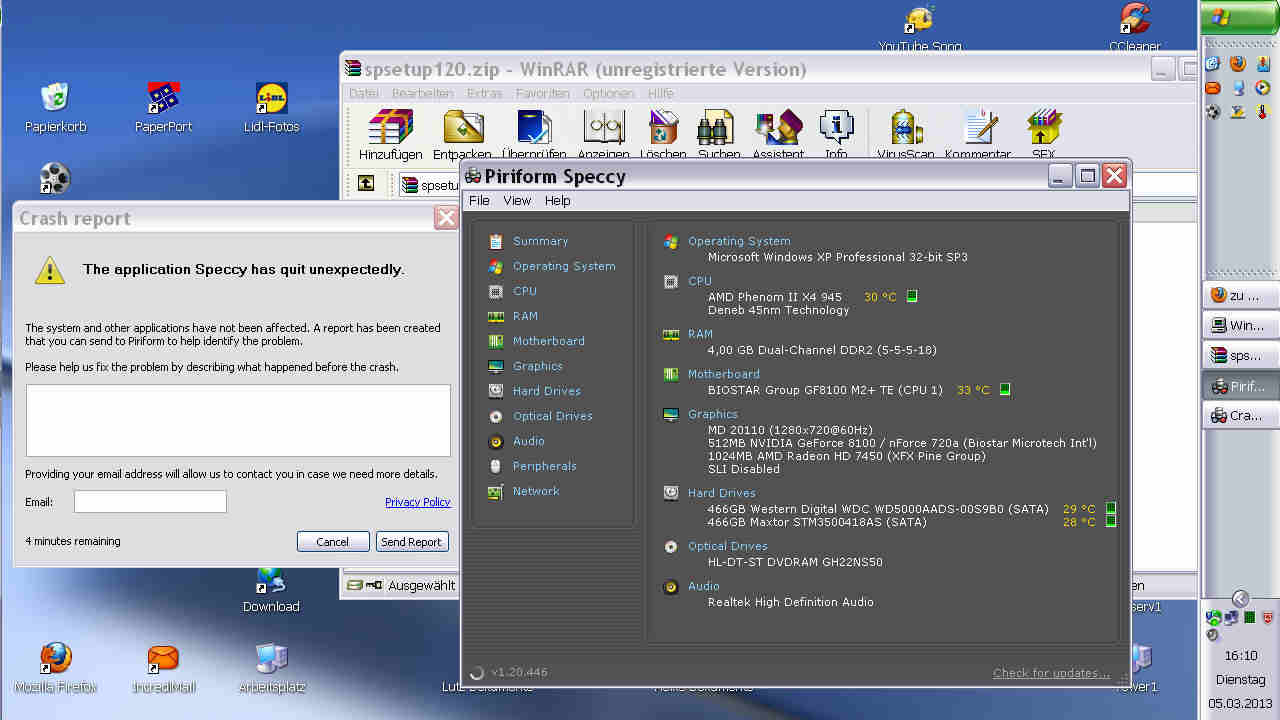
Task: Click the CPU heading in summary pane
Action: pos(700,281)
